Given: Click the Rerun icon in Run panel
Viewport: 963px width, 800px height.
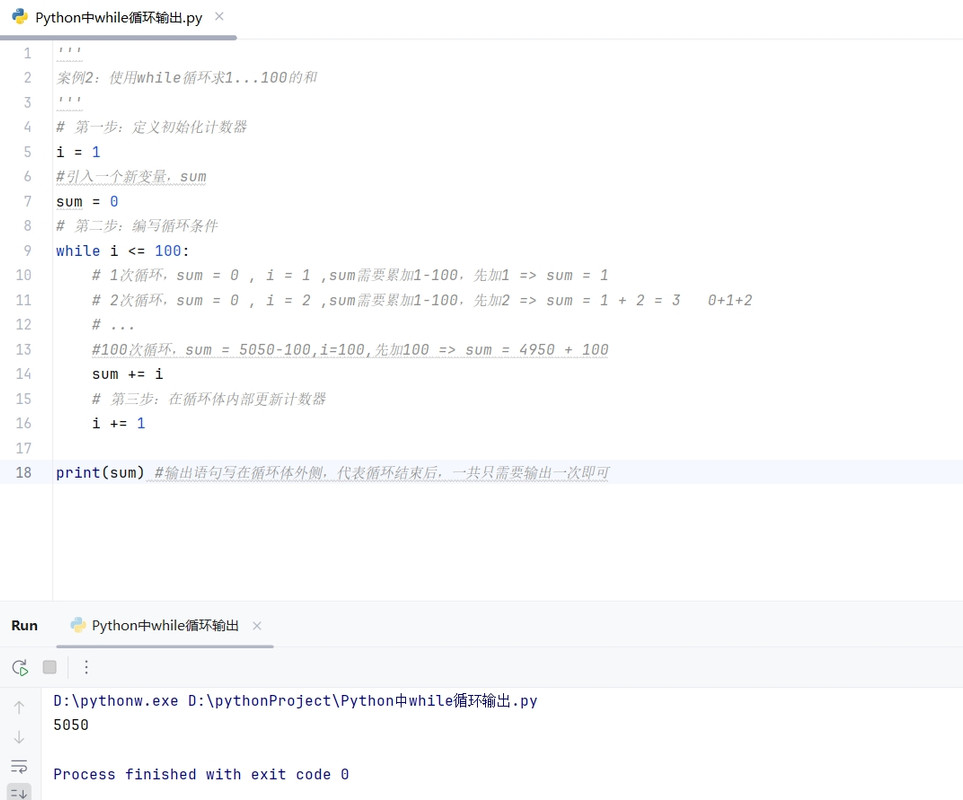Looking at the screenshot, I should [20, 667].
